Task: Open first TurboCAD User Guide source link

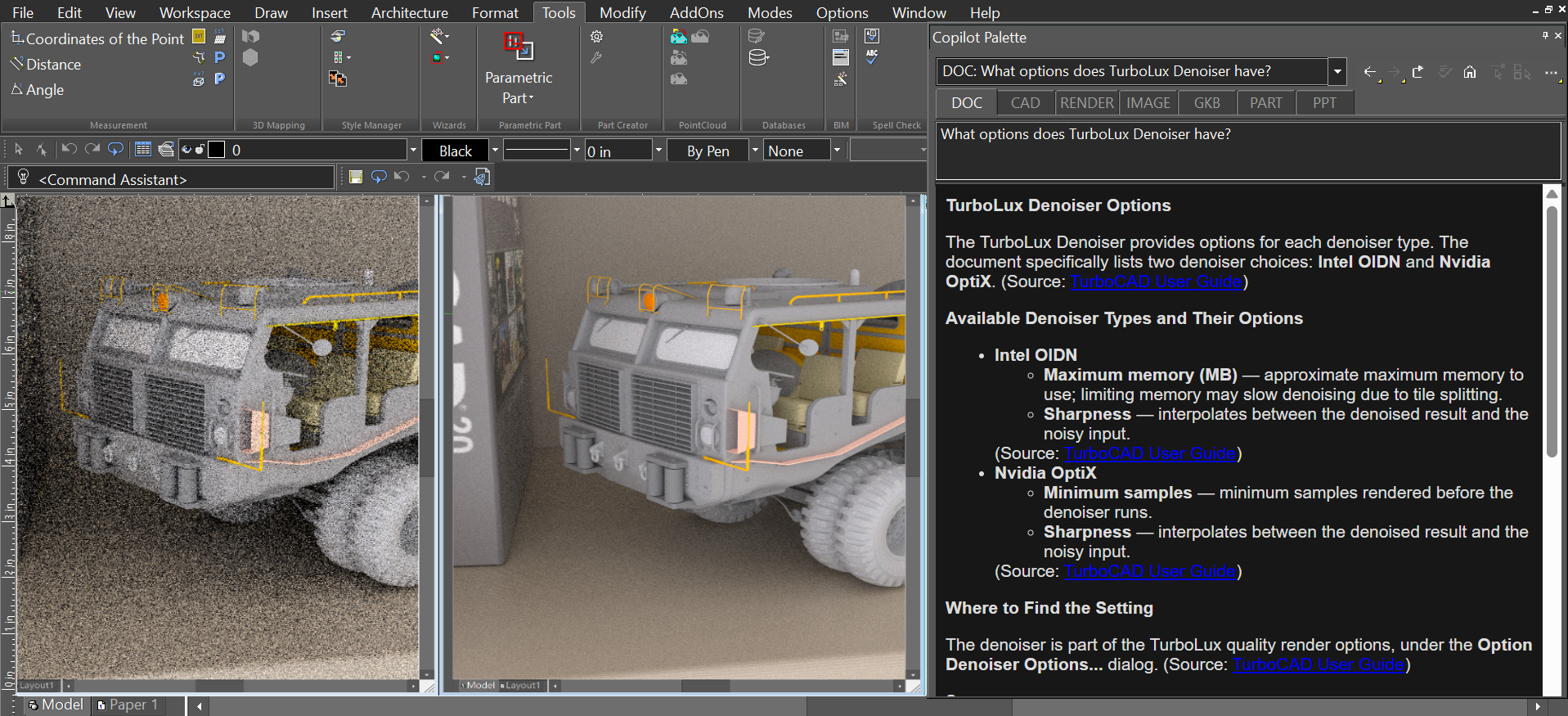Action: (x=1157, y=281)
